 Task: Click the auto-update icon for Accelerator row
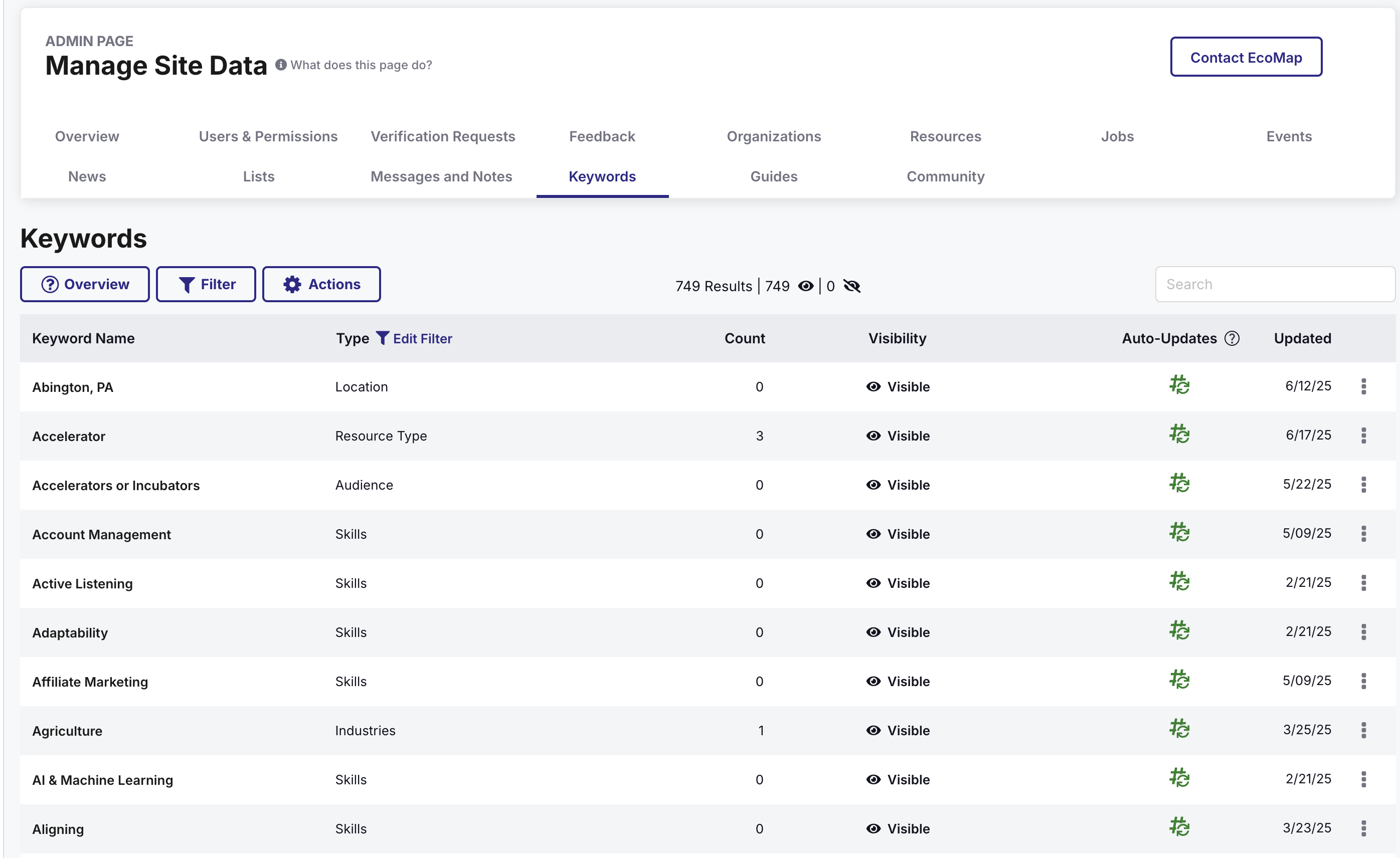1179,434
